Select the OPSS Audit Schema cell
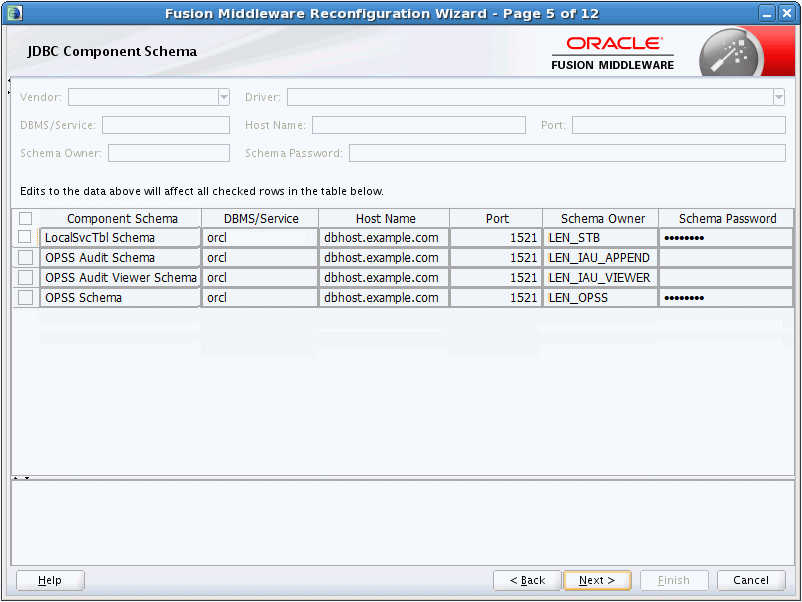The width and height of the screenshot is (802, 602). point(120,257)
